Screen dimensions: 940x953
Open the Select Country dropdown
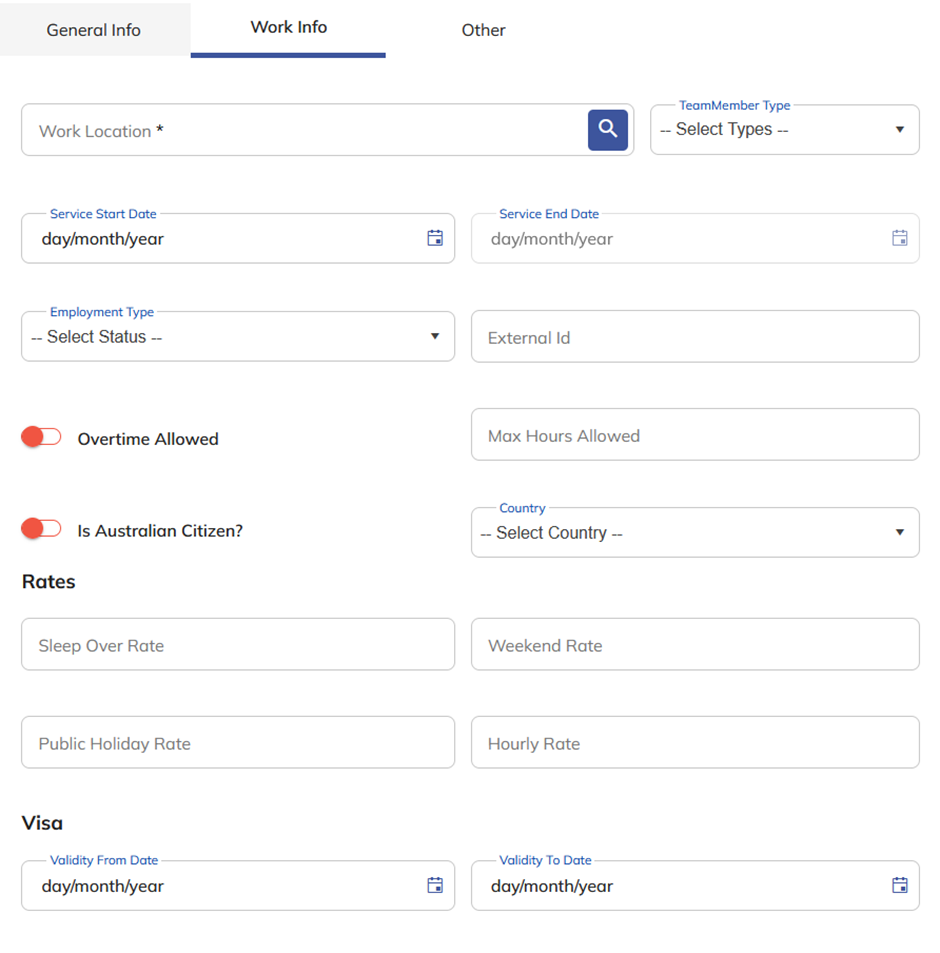click(694, 533)
